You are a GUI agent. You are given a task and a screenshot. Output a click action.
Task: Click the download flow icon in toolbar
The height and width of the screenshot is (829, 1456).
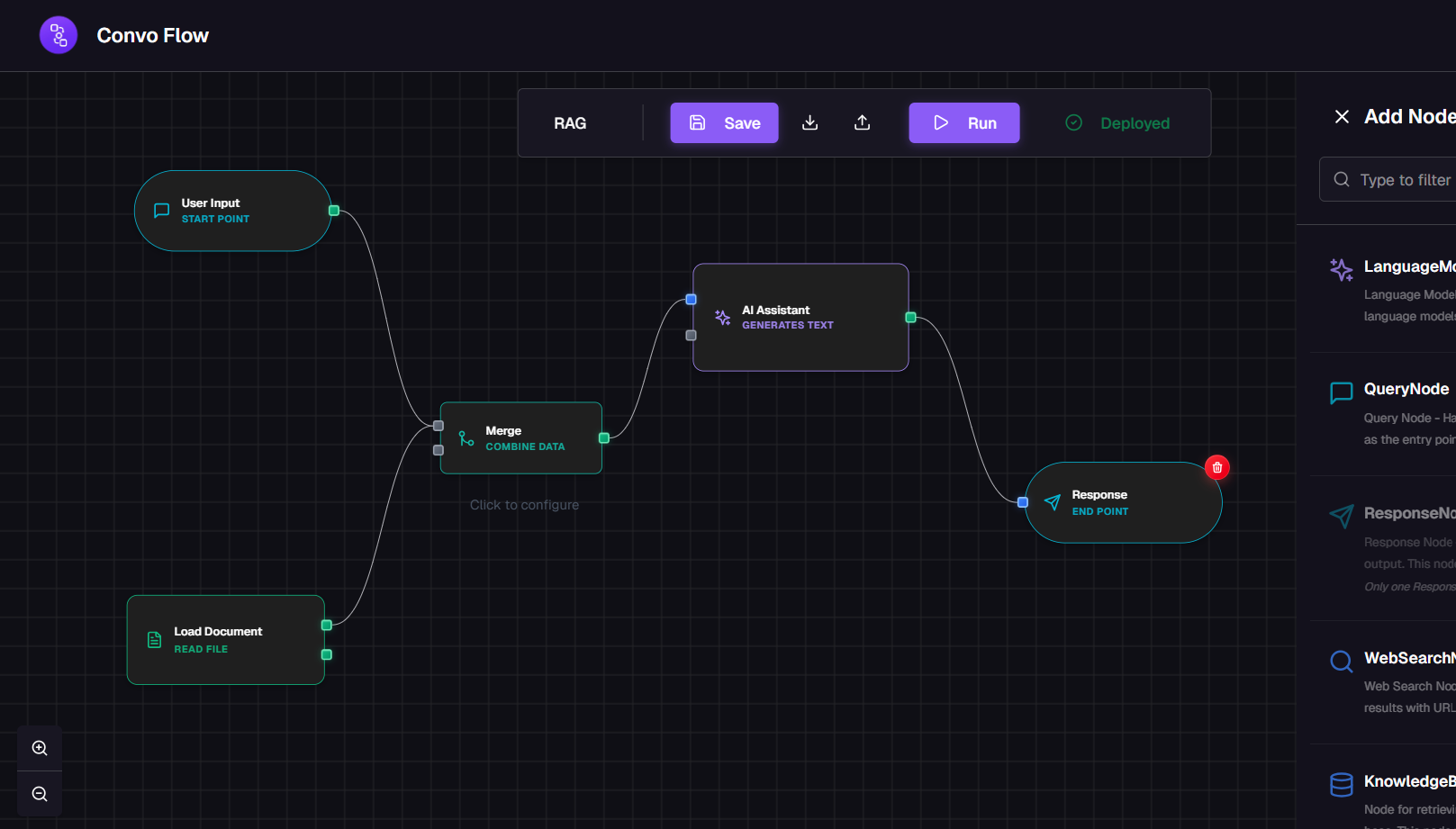[810, 122]
